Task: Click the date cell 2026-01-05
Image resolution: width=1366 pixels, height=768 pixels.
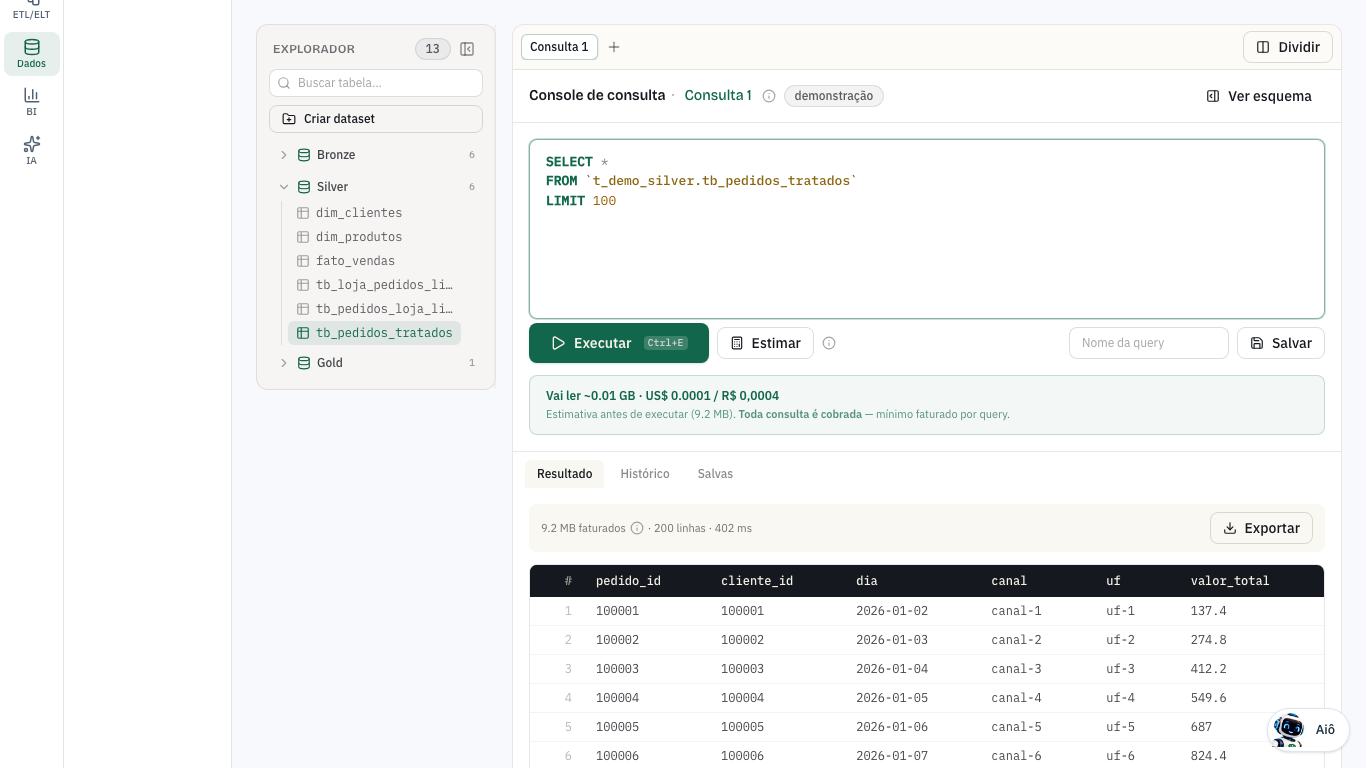Action: [892, 698]
